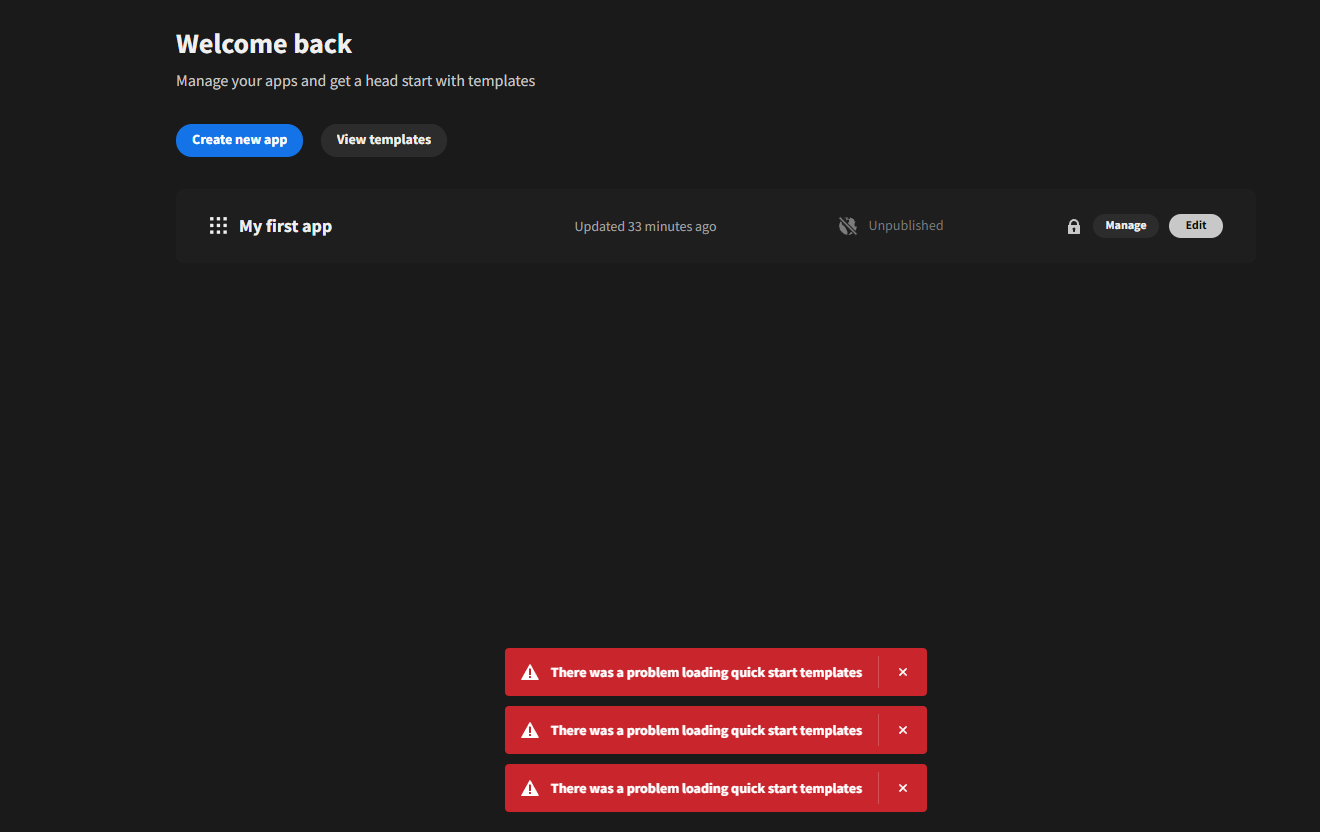The height and width of the screenshot is (832, 1320).
Task: Click warning triangle on the topmost error toast
Action: coord(530,672)
